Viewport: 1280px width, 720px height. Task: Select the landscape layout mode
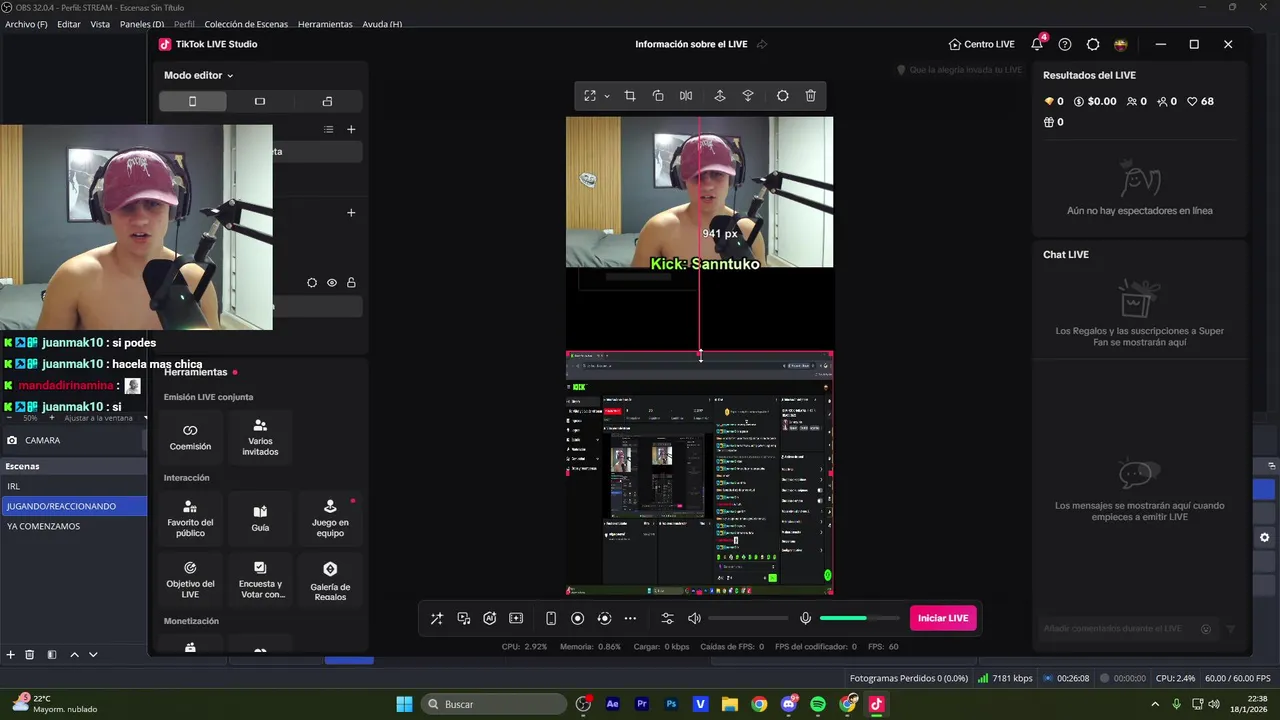260,101
